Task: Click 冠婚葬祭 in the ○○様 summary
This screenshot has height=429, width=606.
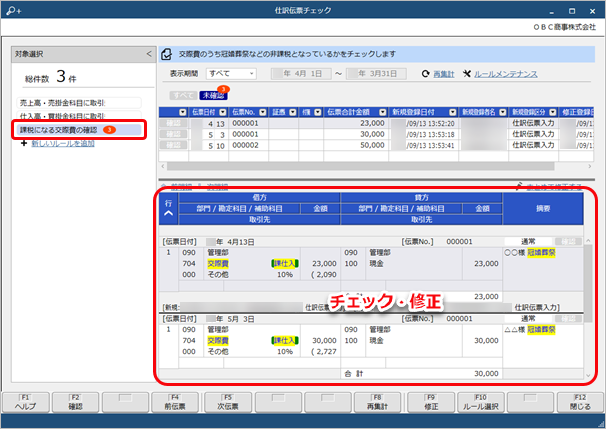Action: tap(541, 253)
